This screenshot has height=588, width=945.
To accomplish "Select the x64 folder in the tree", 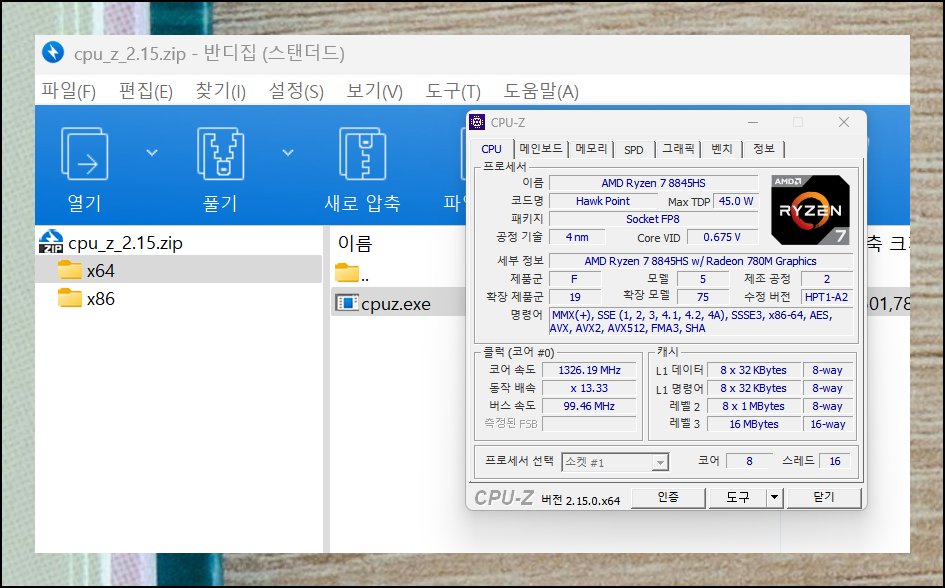I will (178, 269).
